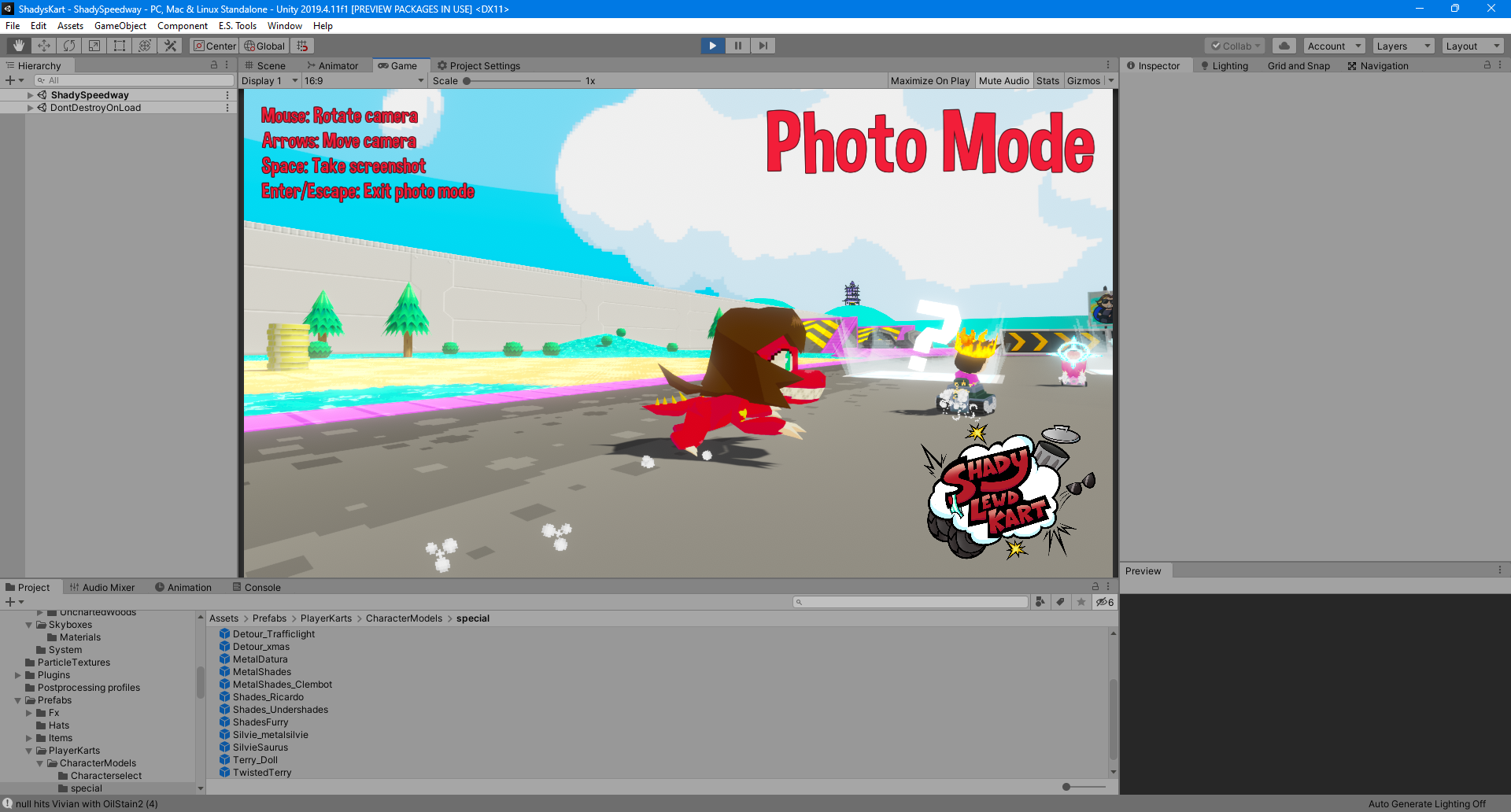
Task: Expand DontDestroyOnLoad in Hierarchy
Action: tap(31, 108)
